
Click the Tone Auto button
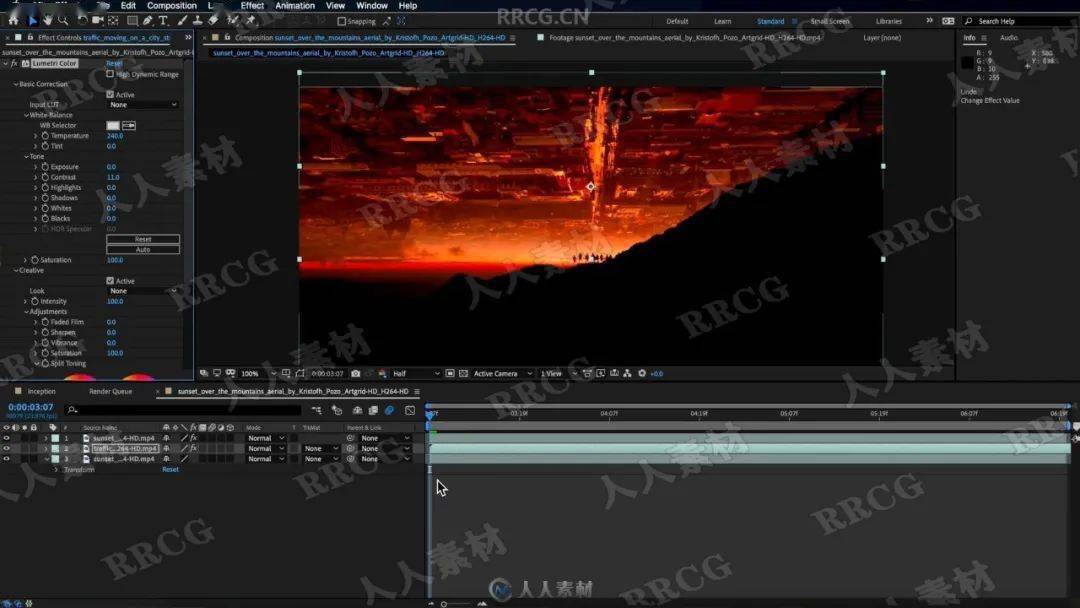pyautogui.click(x=143, y=249)
